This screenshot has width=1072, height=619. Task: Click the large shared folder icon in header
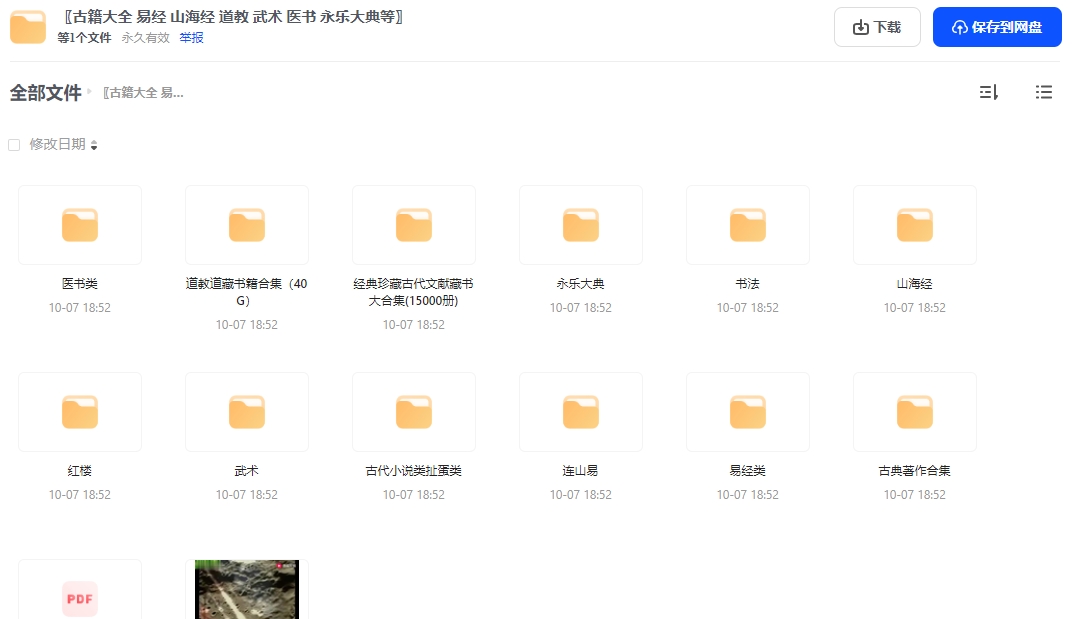click(28, 27)
